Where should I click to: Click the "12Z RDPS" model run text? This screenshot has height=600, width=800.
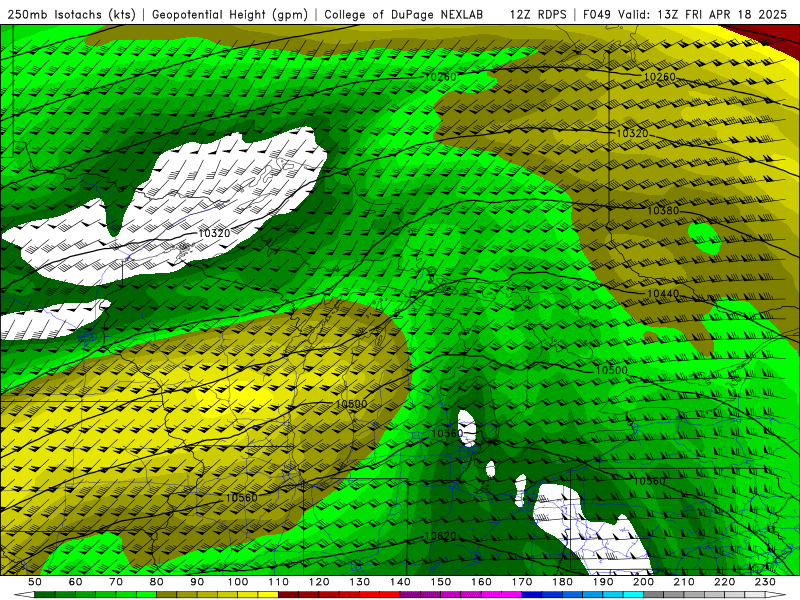click(x=538, y=15)
